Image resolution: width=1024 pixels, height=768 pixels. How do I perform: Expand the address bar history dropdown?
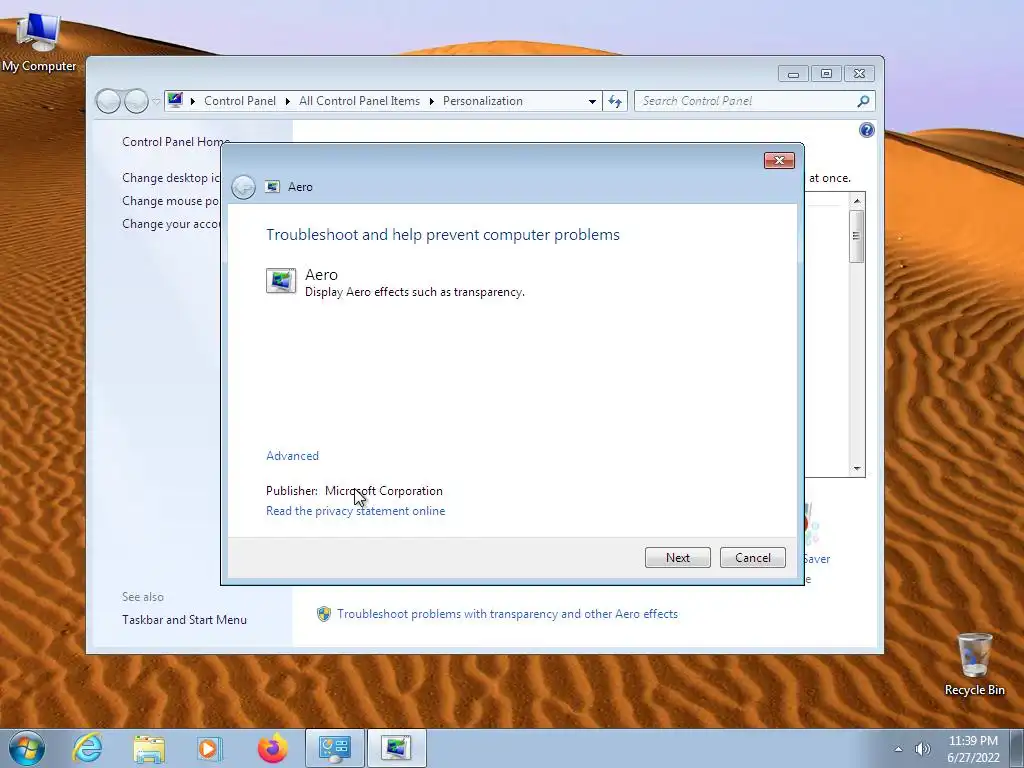point(592,101)
